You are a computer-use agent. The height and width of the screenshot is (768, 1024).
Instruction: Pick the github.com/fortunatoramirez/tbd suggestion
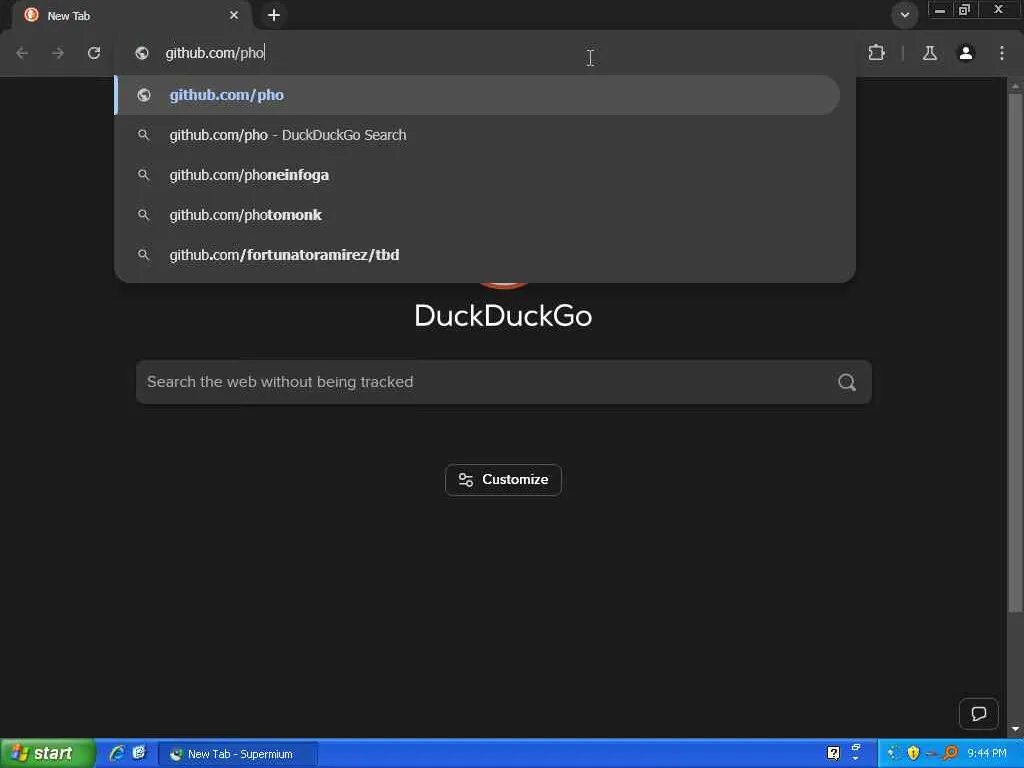tap(477, 255)
